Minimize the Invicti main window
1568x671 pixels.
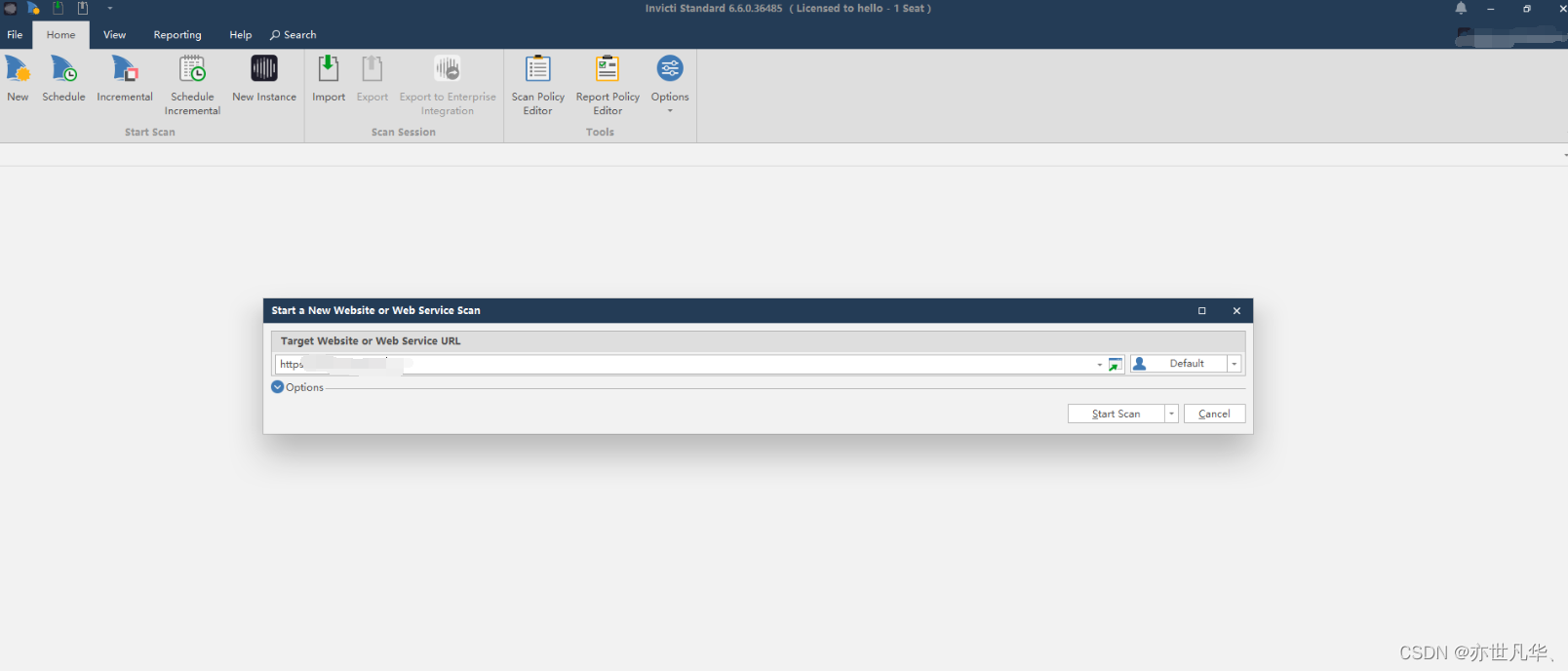pos(1491,8)
